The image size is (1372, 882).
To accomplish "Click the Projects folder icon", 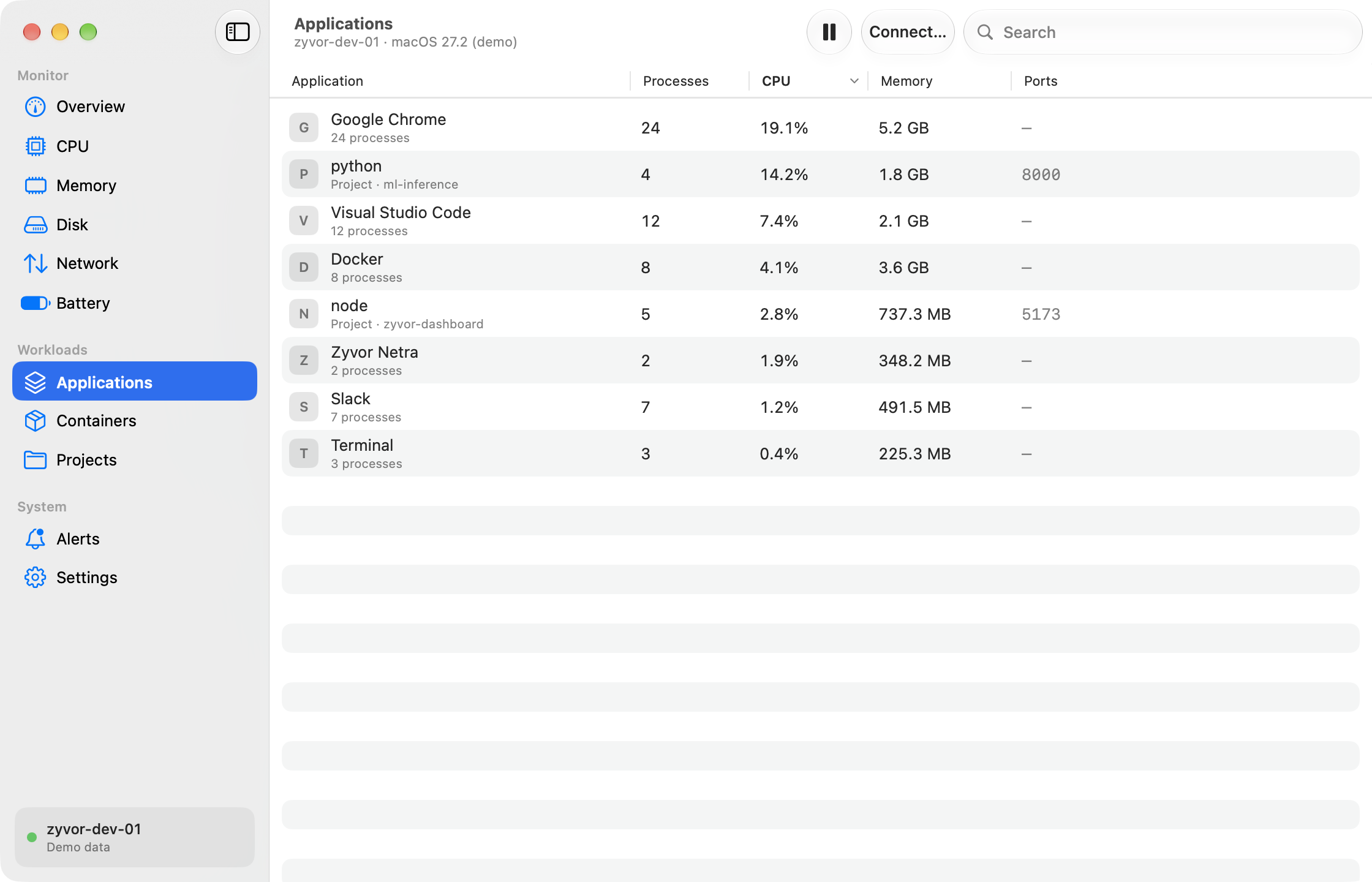I will pyautogui.click(x=36, y=460).
